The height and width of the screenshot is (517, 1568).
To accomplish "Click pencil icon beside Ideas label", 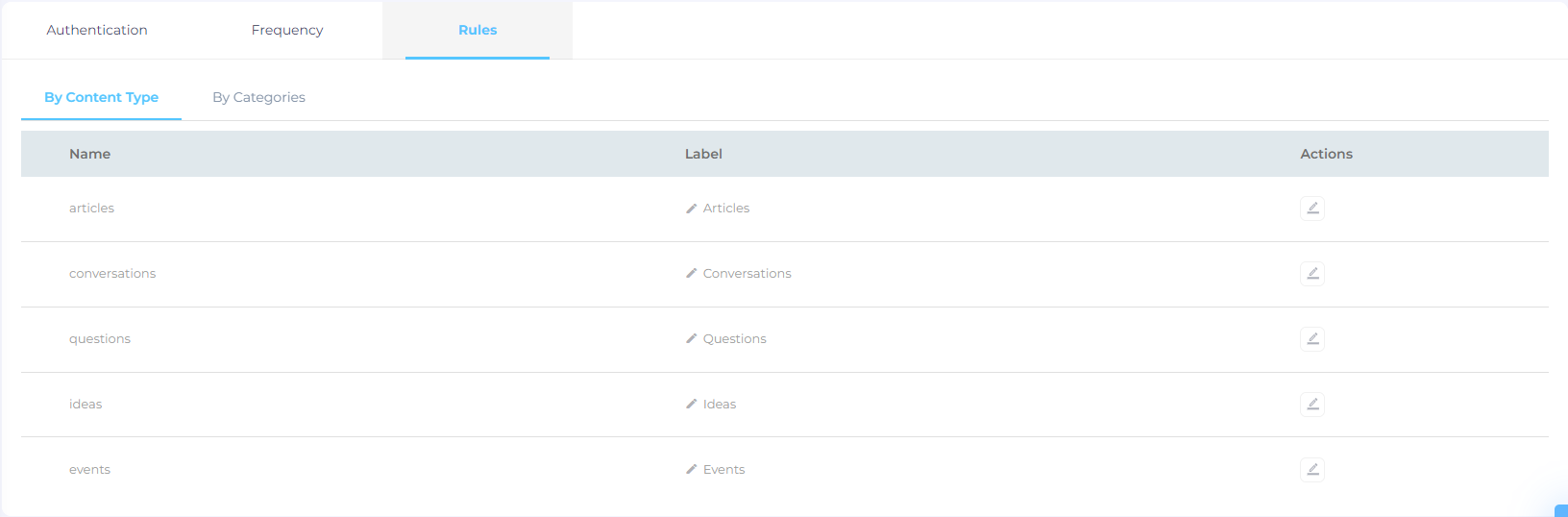I will (691, 405).
